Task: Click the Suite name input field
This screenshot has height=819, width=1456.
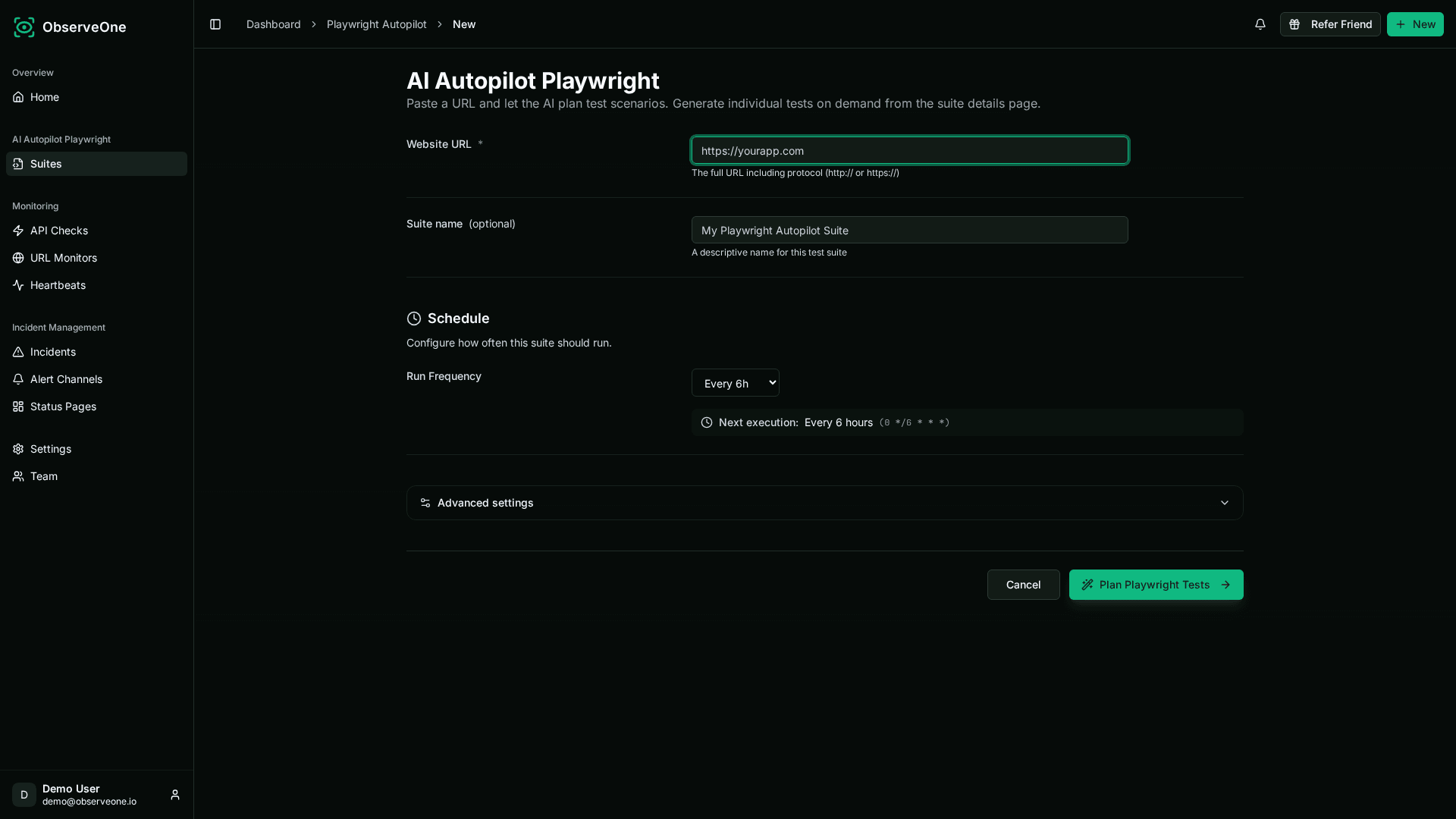Action: tap(909, 230)
